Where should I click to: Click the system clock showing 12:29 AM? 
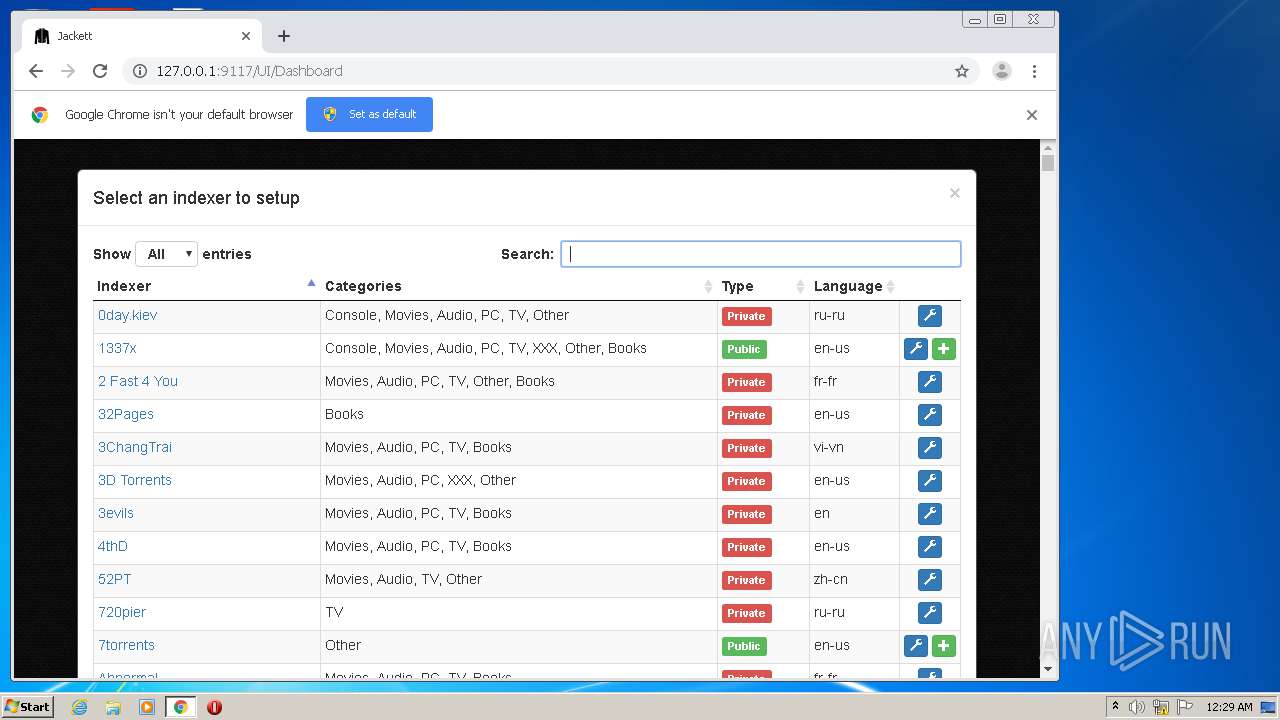coord(1229,707)
